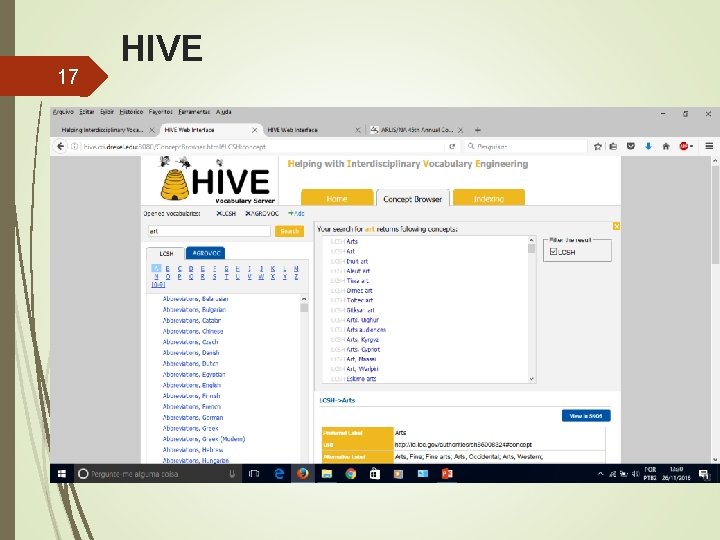Select the 'Arts' search result
The height and width of the screenshot is (540, 720).
(352, 241)
